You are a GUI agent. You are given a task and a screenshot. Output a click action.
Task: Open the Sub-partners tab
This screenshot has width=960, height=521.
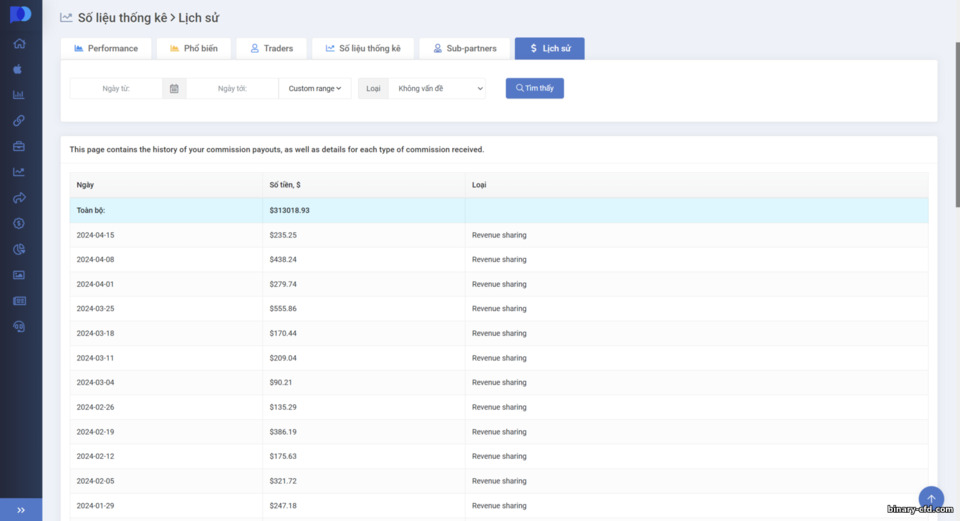click(465, 48)
